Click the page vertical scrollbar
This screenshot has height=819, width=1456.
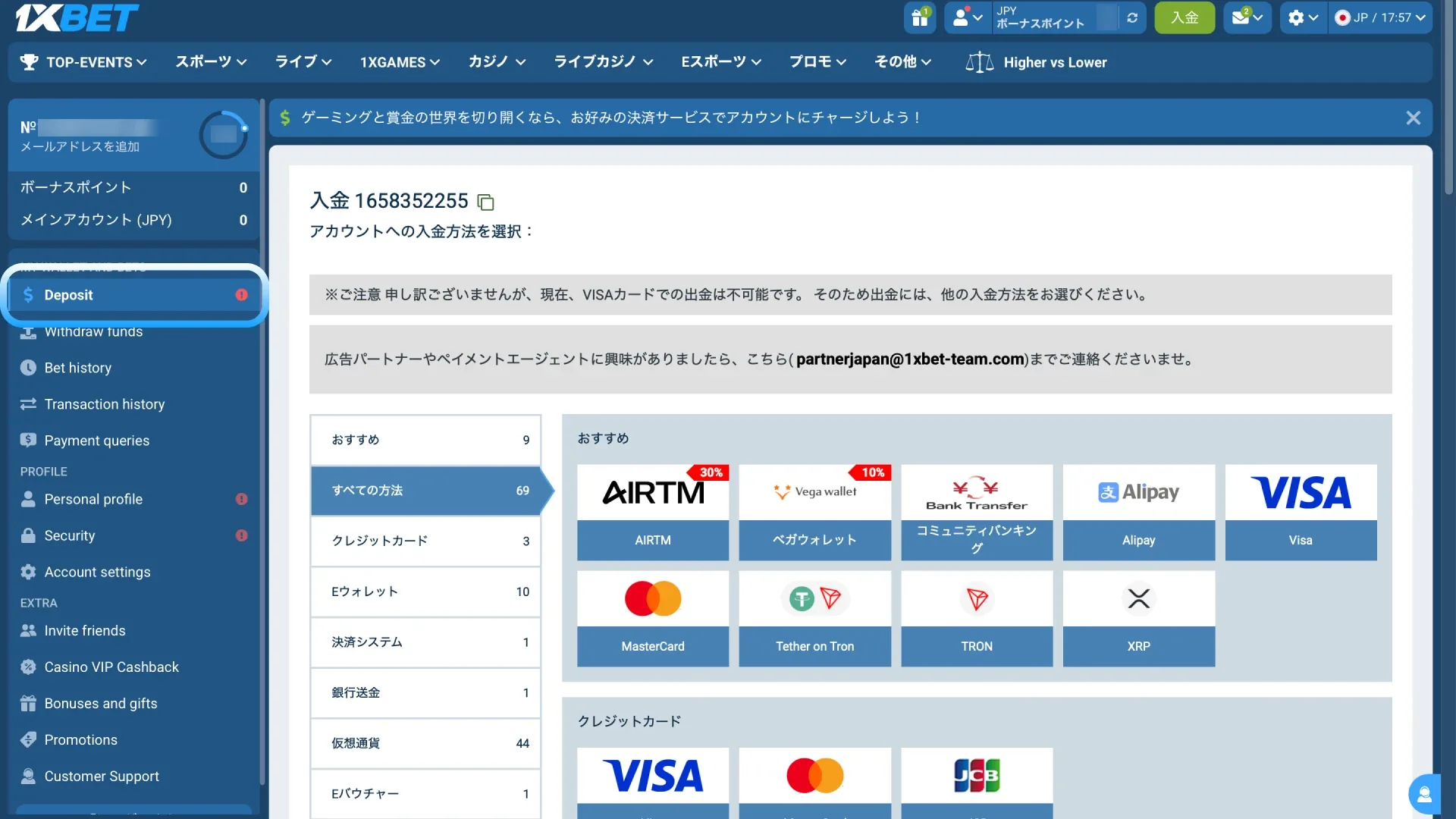click(1449, 99)
